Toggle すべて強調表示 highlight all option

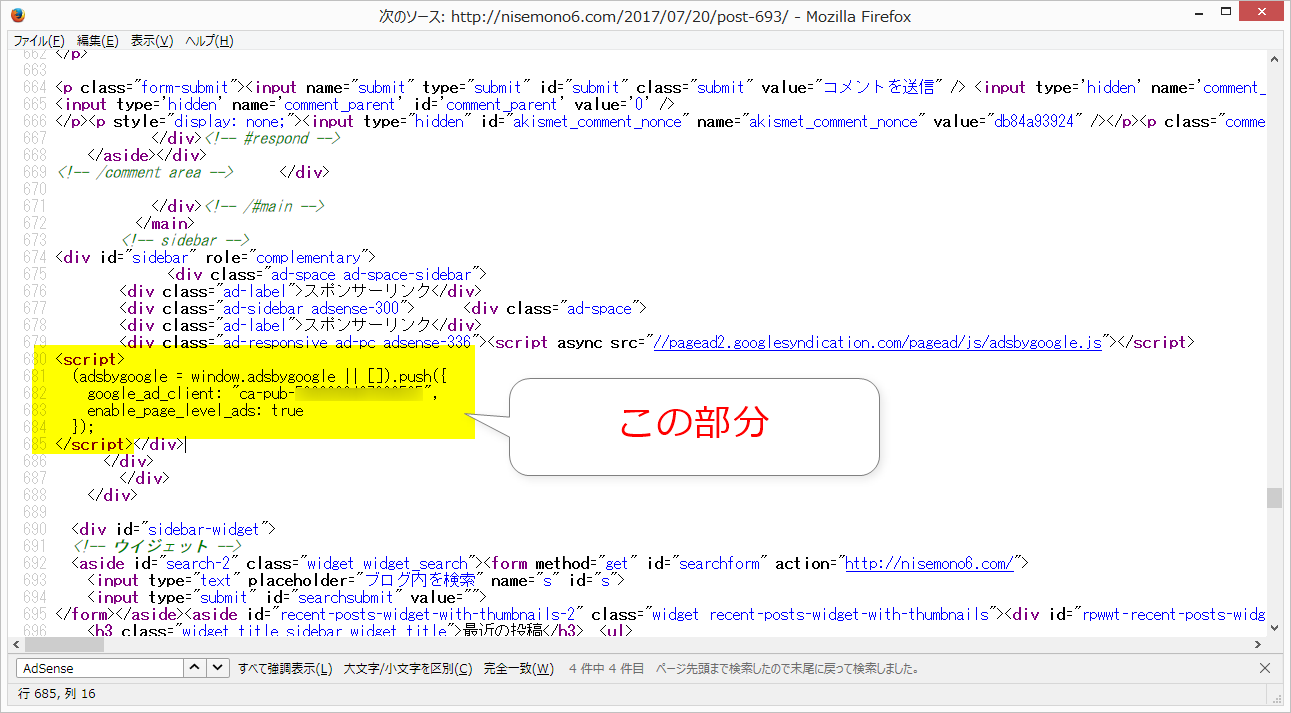[x=285, y=668]
